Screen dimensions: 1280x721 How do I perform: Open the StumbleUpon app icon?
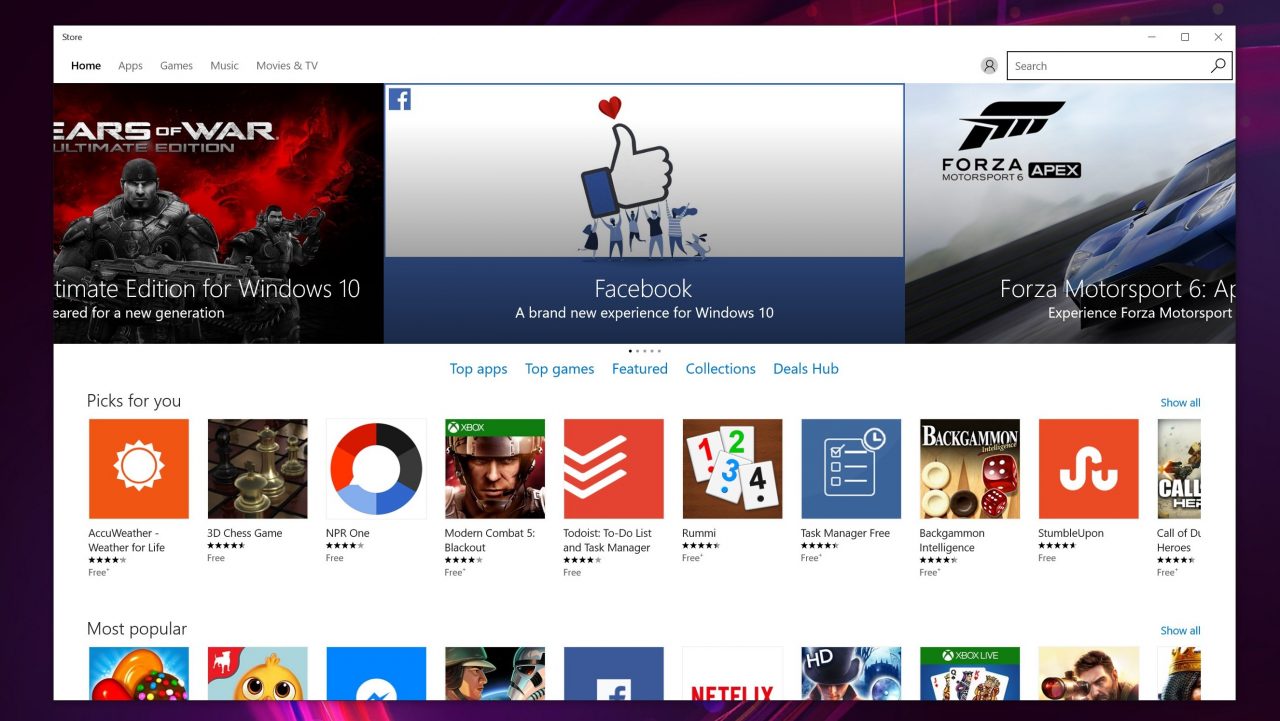(x=1088, y=469)
